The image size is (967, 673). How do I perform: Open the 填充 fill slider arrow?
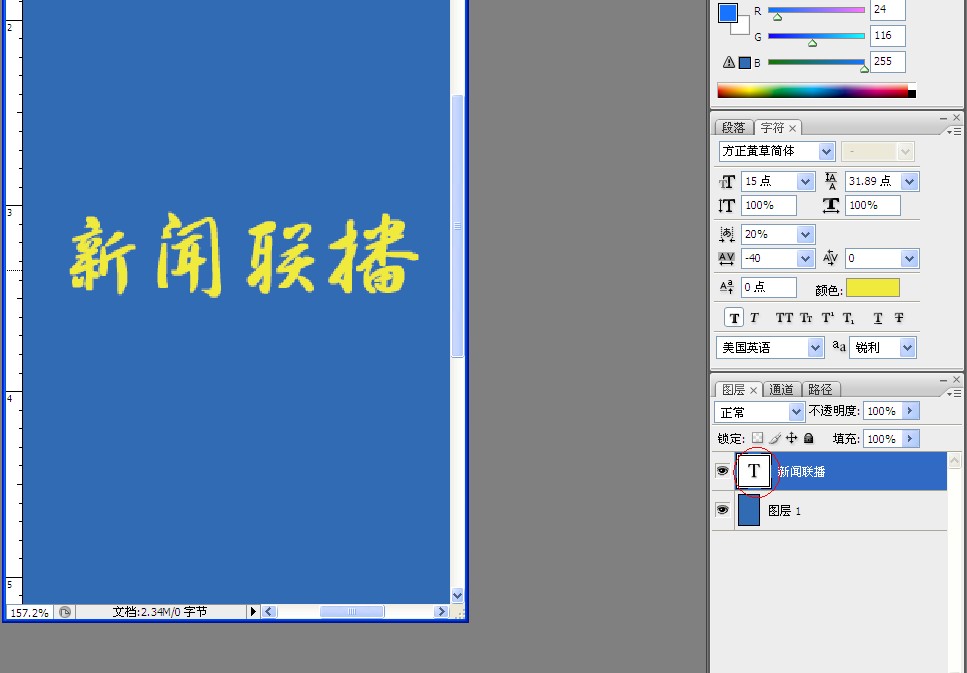coord(910,439)
